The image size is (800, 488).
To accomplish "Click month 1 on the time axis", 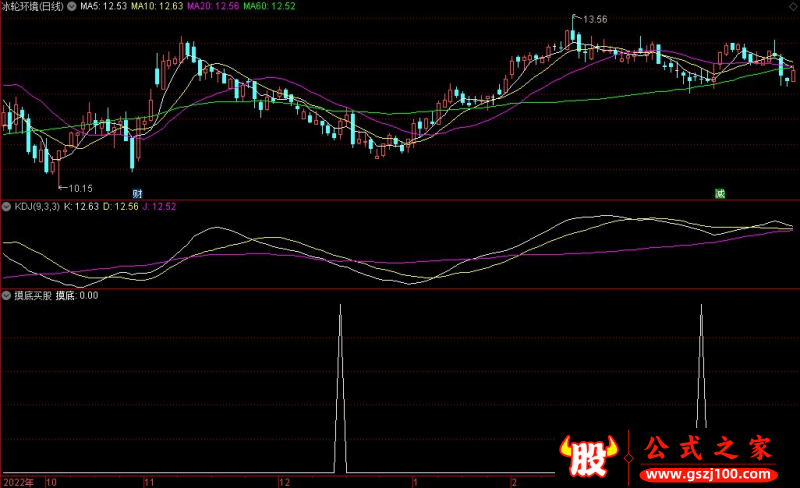I will (x=415, y=482).
